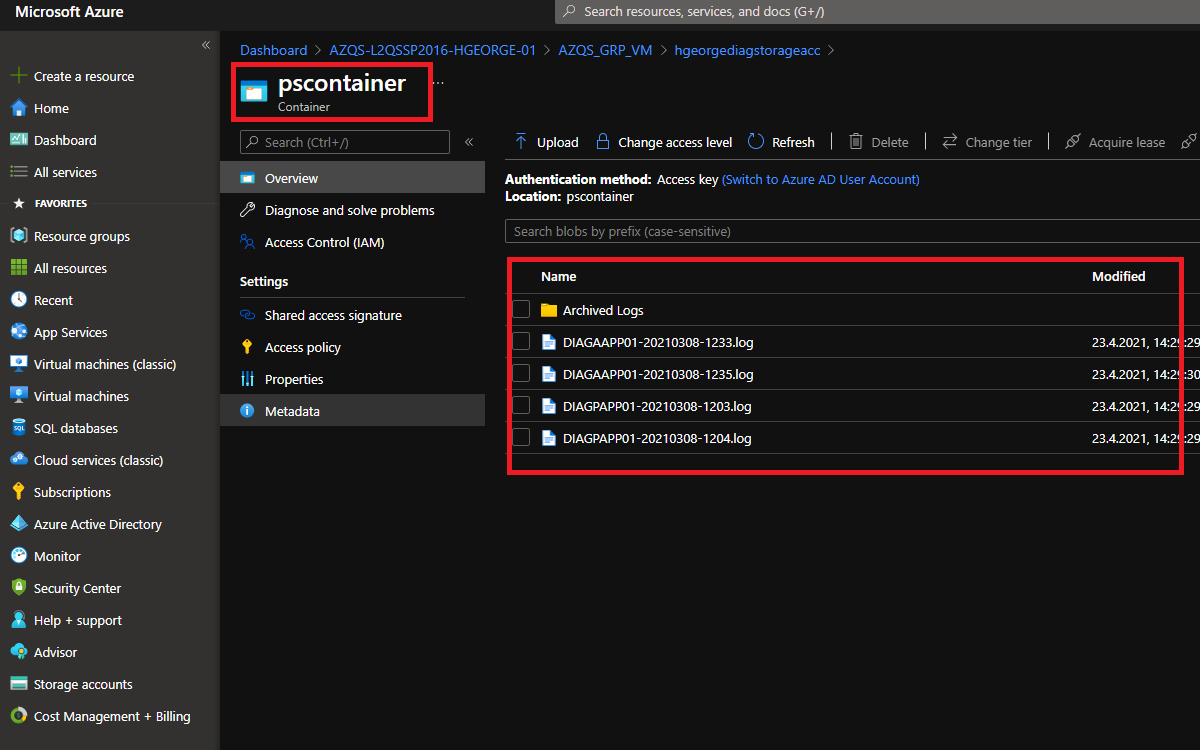Click the Upload arrow icon in toolbar
Image resolution: width=1200 pixels, height=750 pixels.
coord(521,142)
